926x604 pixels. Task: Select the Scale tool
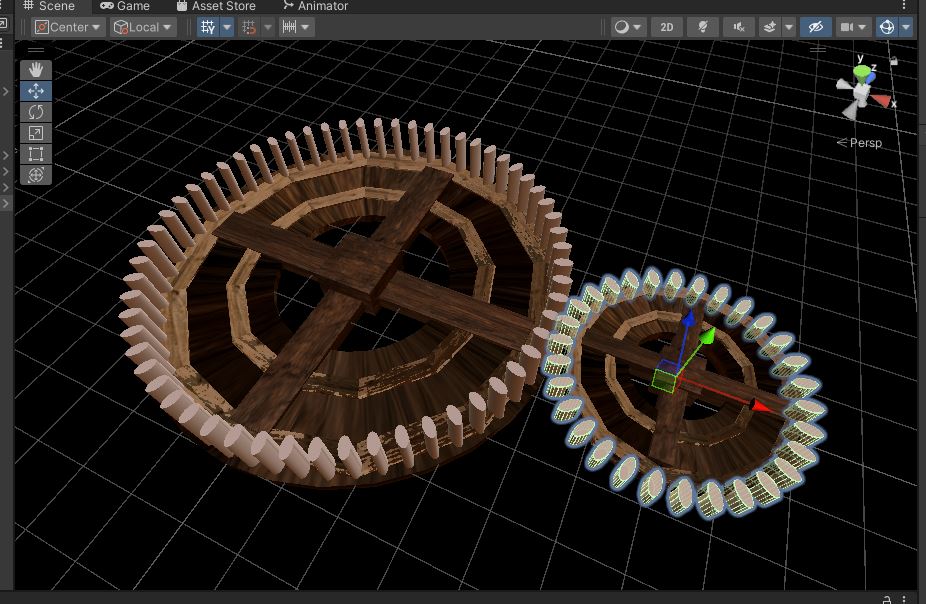coord(36,133)
